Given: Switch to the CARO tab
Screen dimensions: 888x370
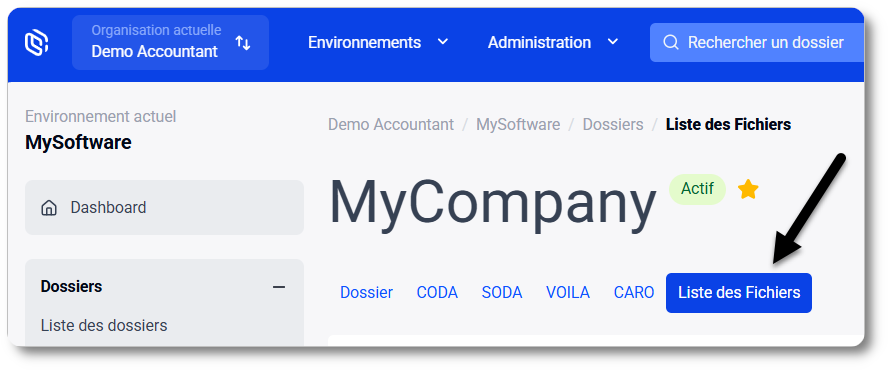Looking at the screenshot, I should click(634, 292).
